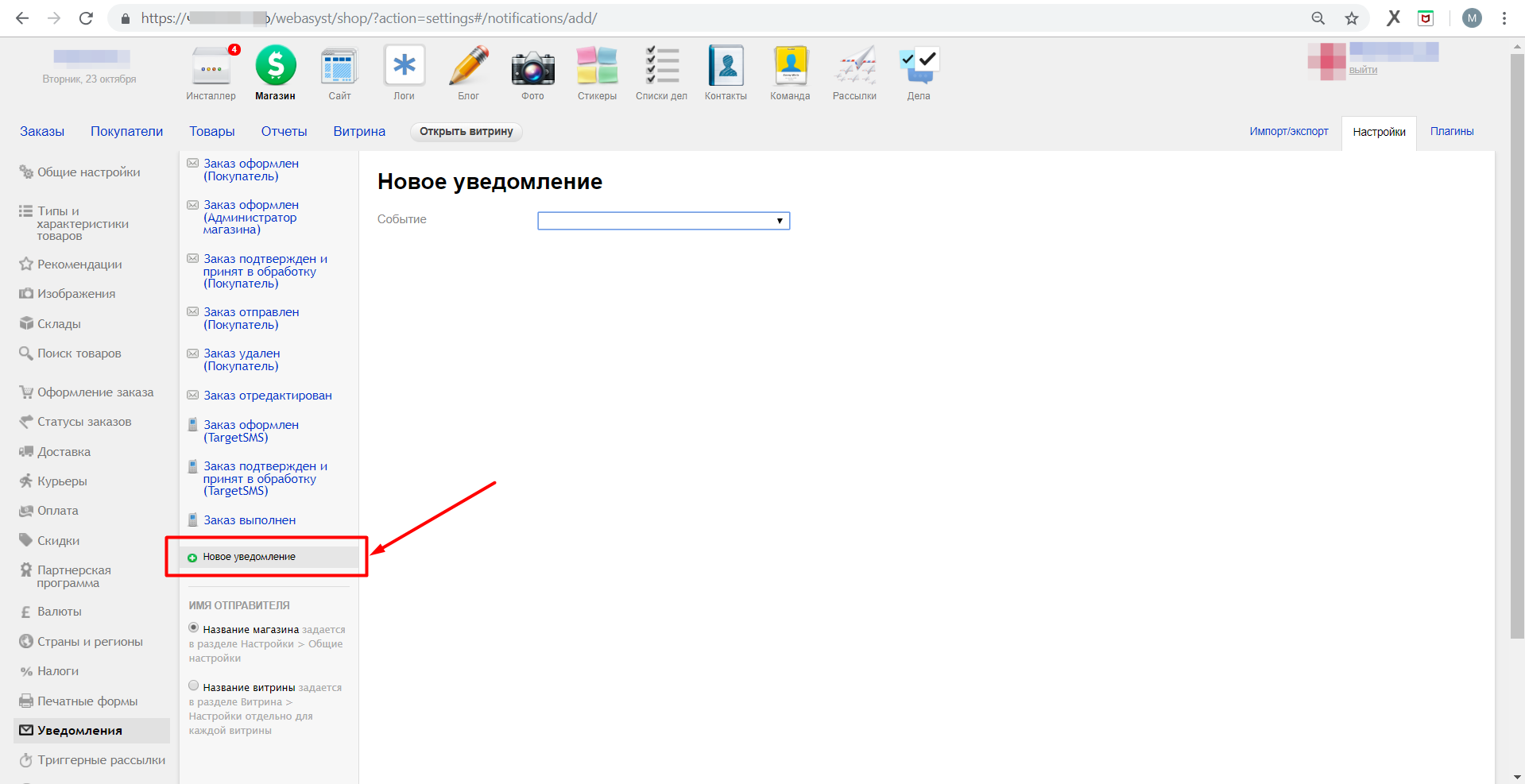Open Заказ подтвержден (Покупатель) notification
The image size is (1525, 784).
coord(265,271)
